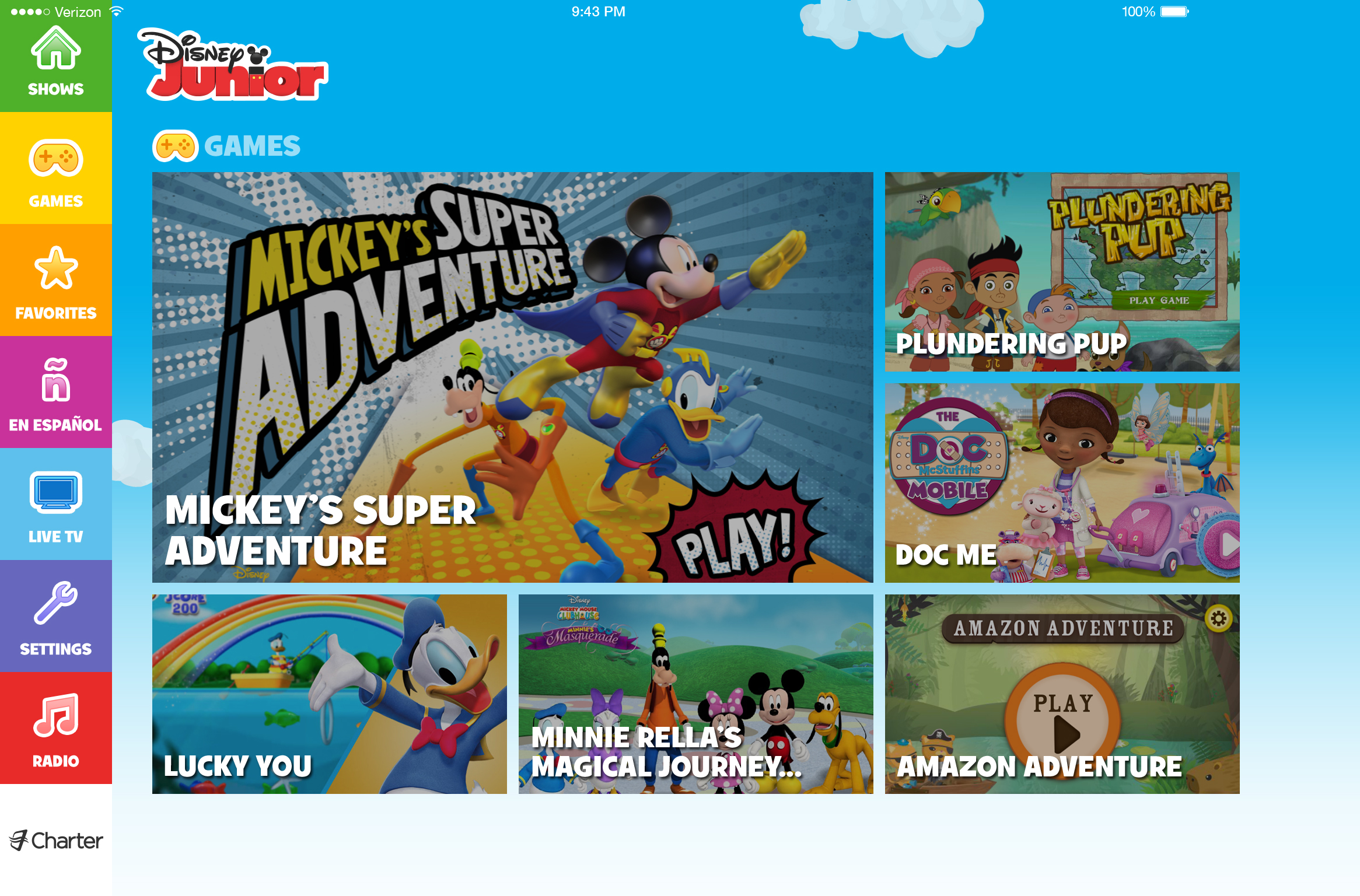Open Live TV monitor icon
This screenshot has height=896, width=1360.
point(56,492)
